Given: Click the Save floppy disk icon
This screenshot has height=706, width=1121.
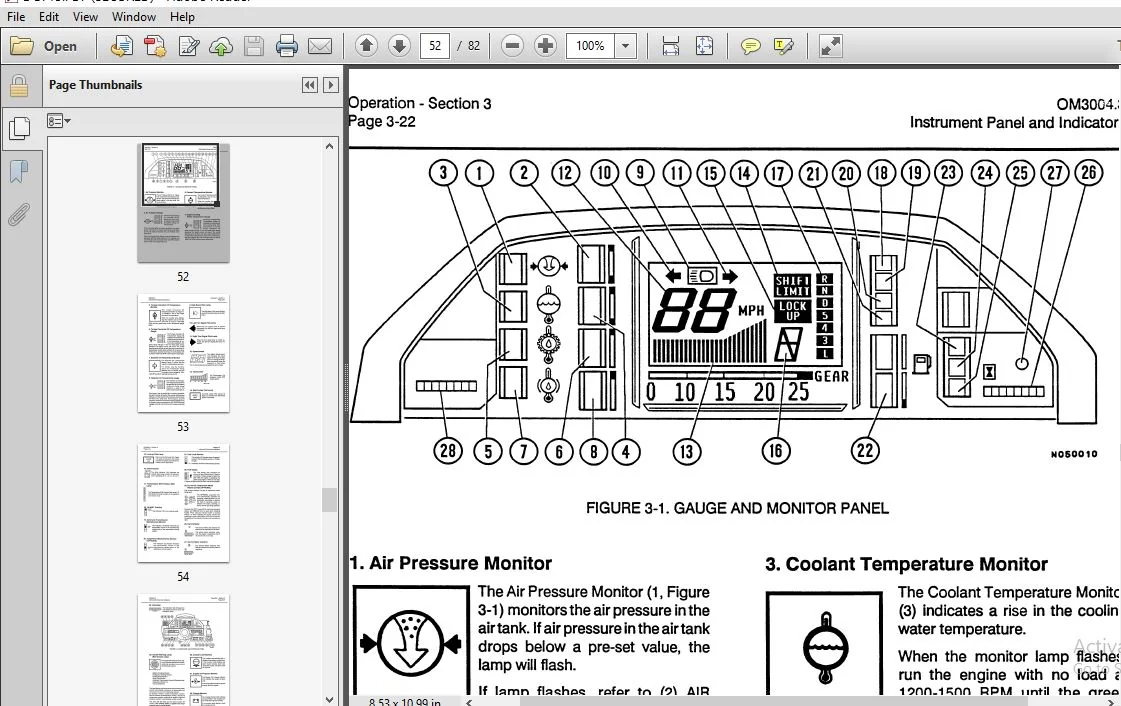Looking at the screenshot, I should coord(254,46).
